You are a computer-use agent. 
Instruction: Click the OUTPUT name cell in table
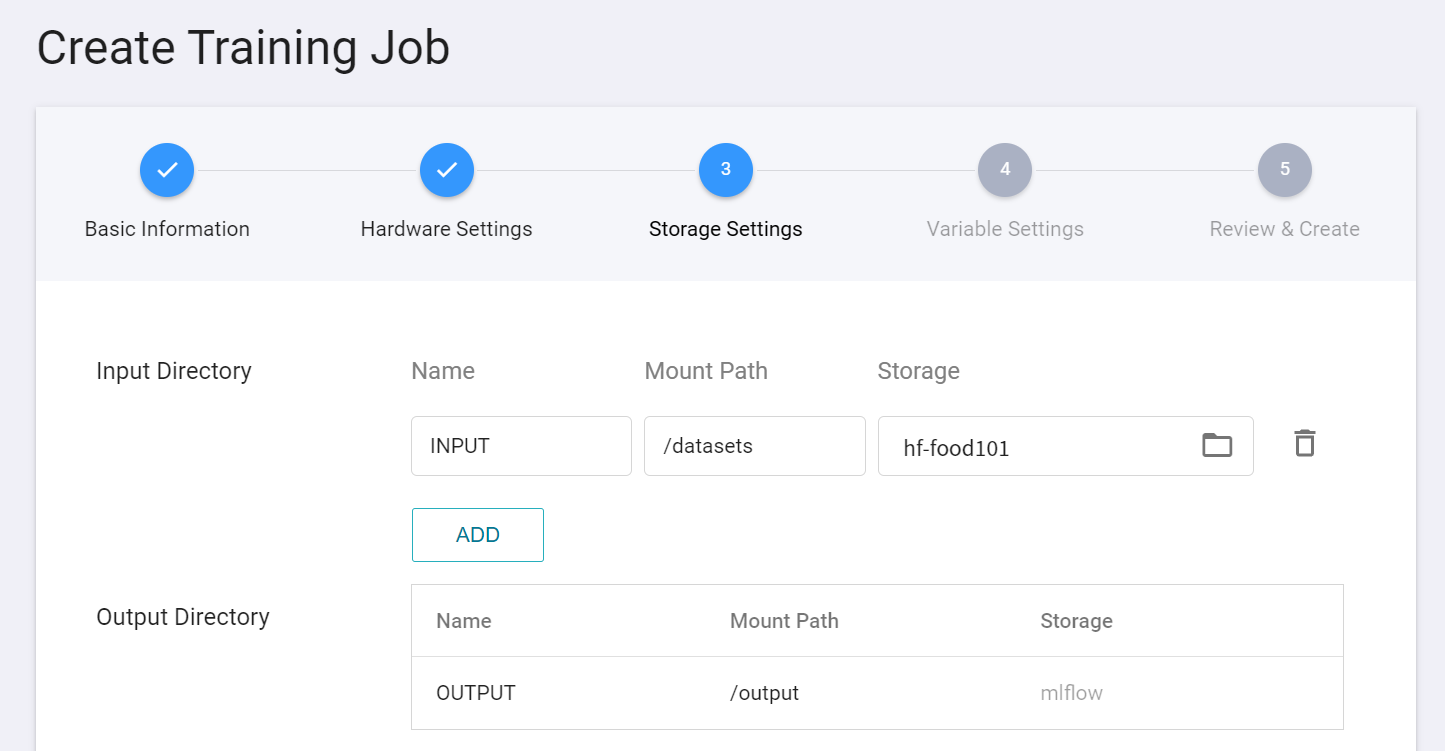[x=476, y=693]
